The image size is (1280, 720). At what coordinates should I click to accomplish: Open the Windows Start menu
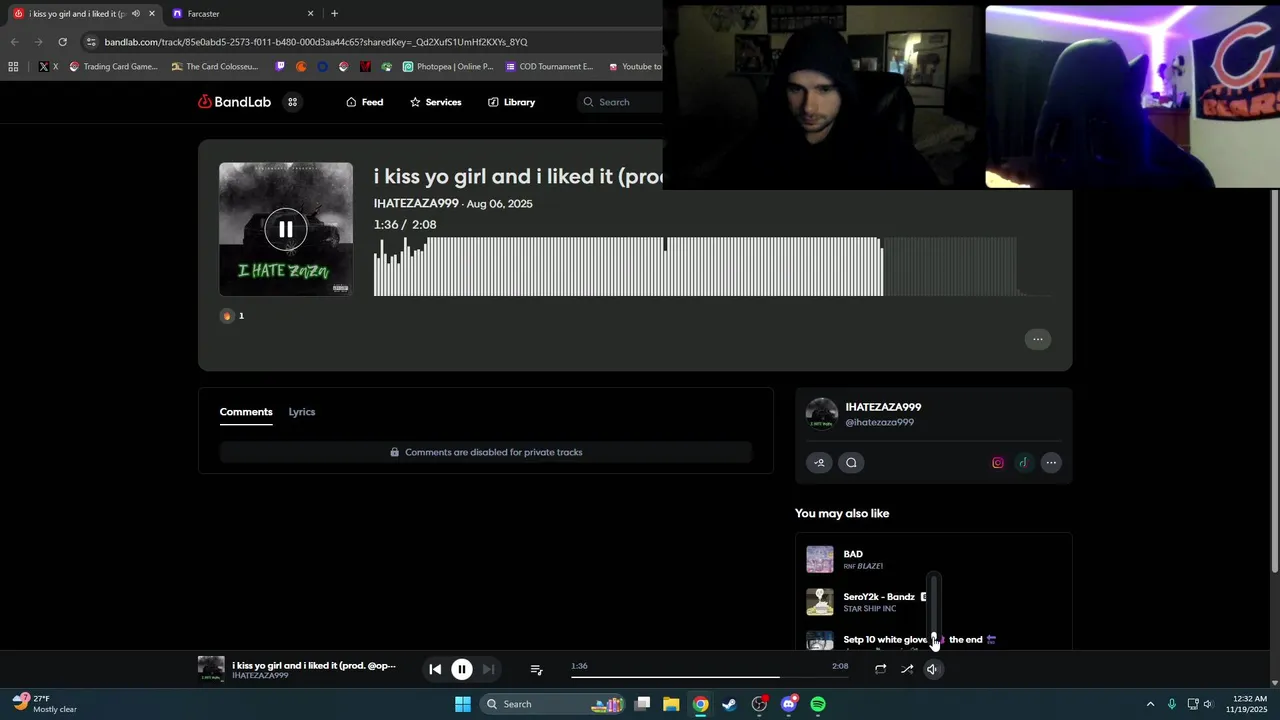click(463, 704)
